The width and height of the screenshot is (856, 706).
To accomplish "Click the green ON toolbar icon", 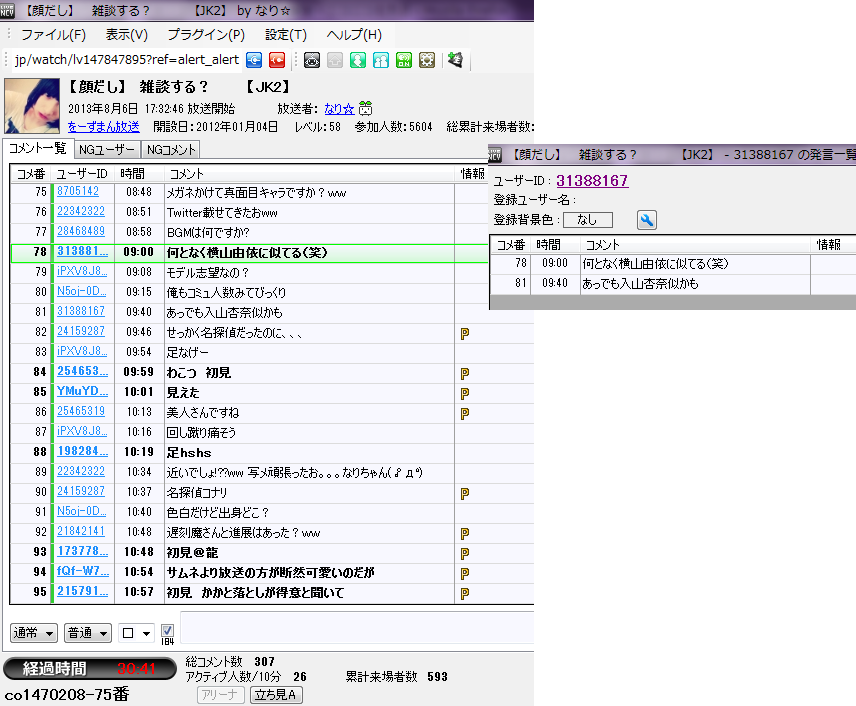I will click(404, 60).
